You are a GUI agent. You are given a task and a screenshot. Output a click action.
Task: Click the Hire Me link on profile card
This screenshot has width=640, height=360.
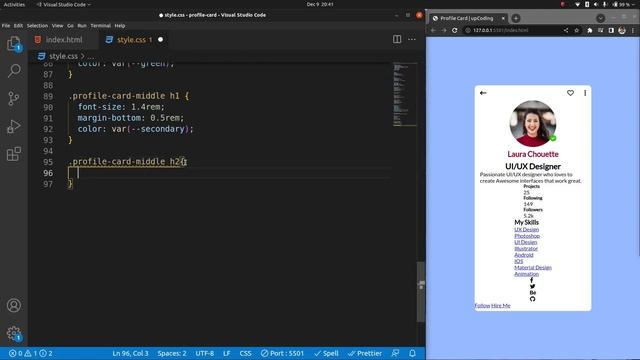click(x=501, y=305)
